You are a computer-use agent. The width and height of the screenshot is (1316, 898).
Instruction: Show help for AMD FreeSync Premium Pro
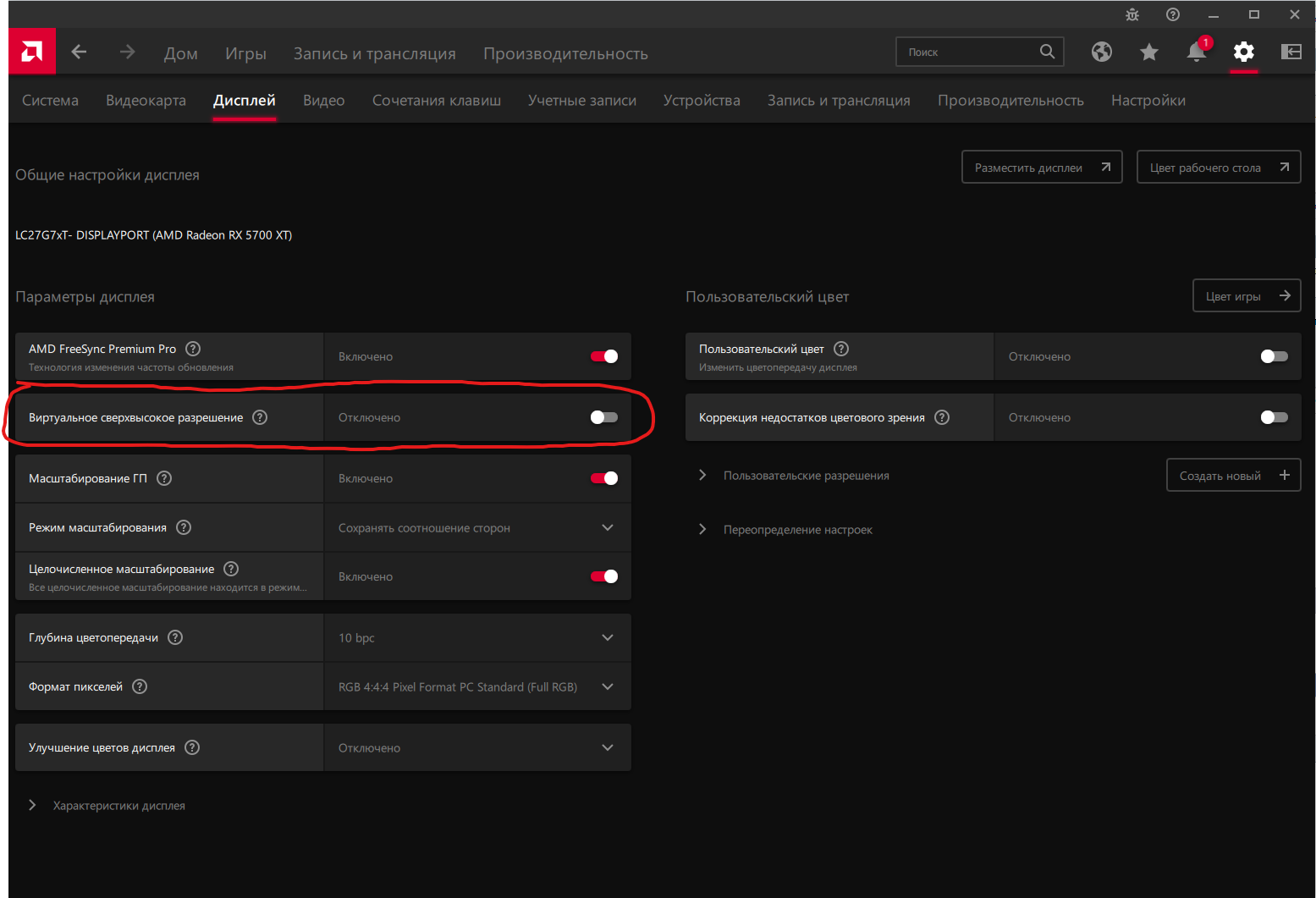click(193, 349)
